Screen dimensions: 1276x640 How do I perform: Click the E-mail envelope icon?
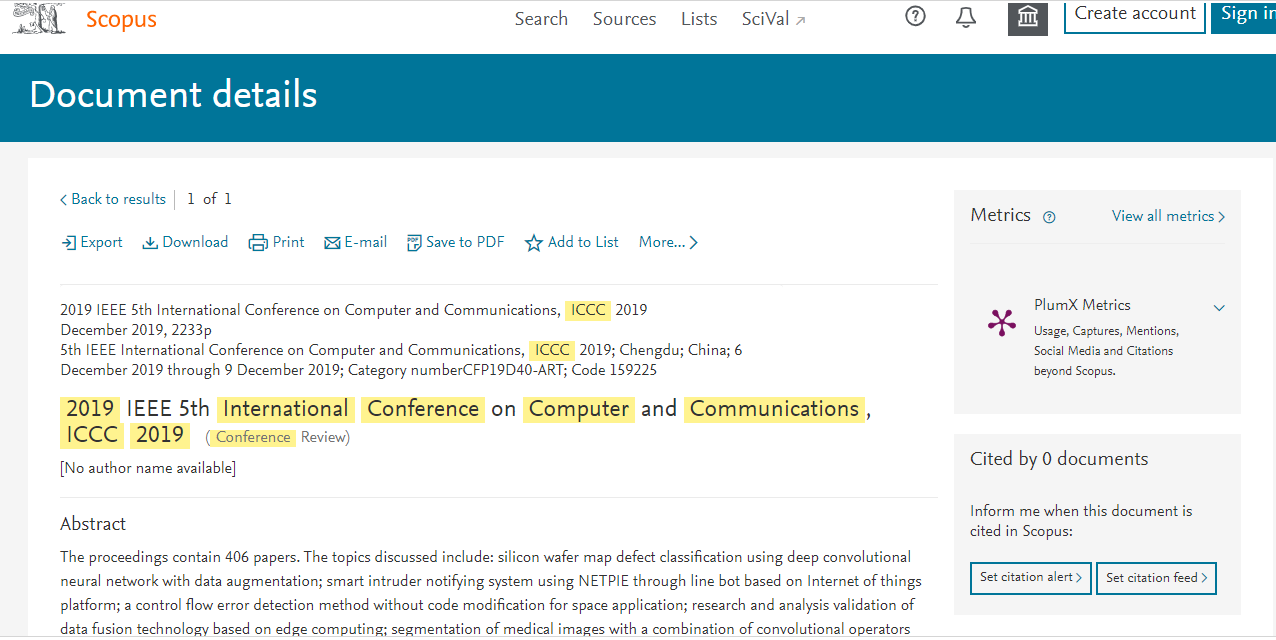[332, 243]
